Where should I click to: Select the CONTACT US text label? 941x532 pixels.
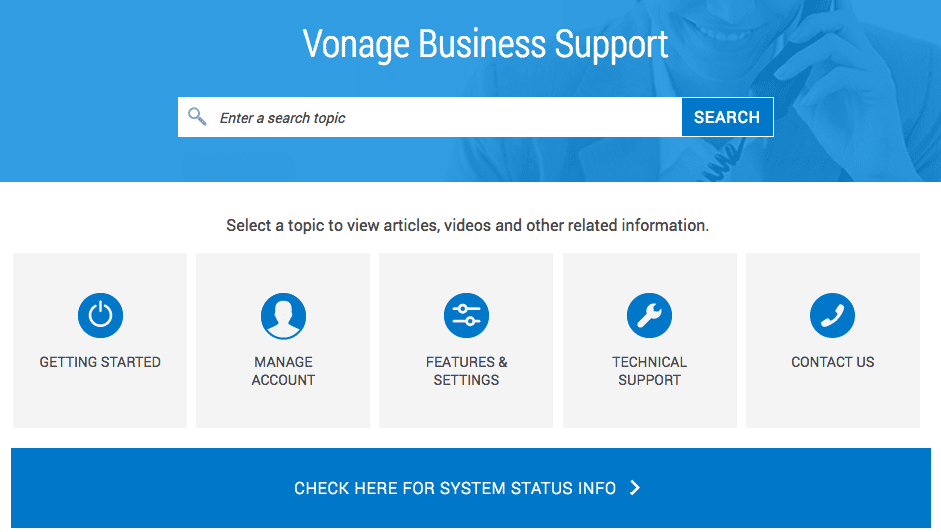tap(832, 362)
